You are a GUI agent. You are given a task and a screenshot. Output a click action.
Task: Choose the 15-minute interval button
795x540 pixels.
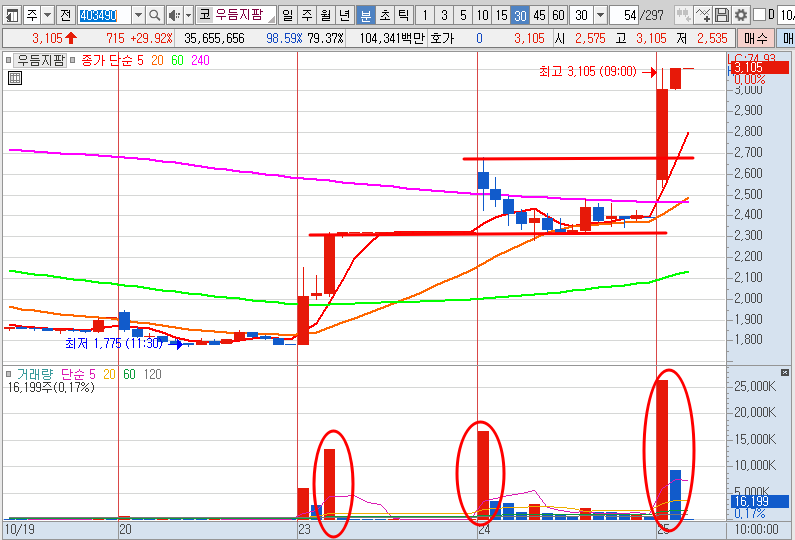[x=501, y=15]
